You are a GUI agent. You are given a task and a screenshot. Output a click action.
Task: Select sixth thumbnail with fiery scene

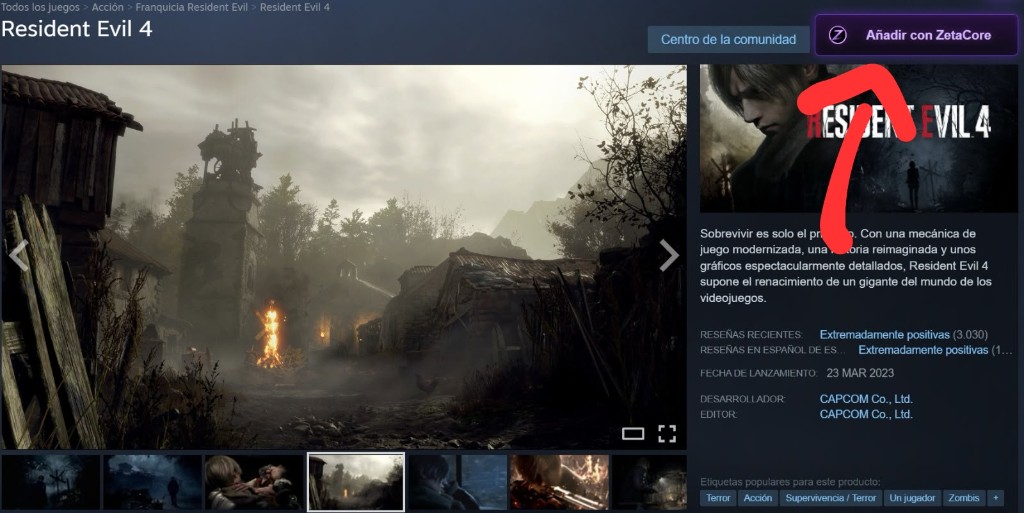tap(560, 482)
